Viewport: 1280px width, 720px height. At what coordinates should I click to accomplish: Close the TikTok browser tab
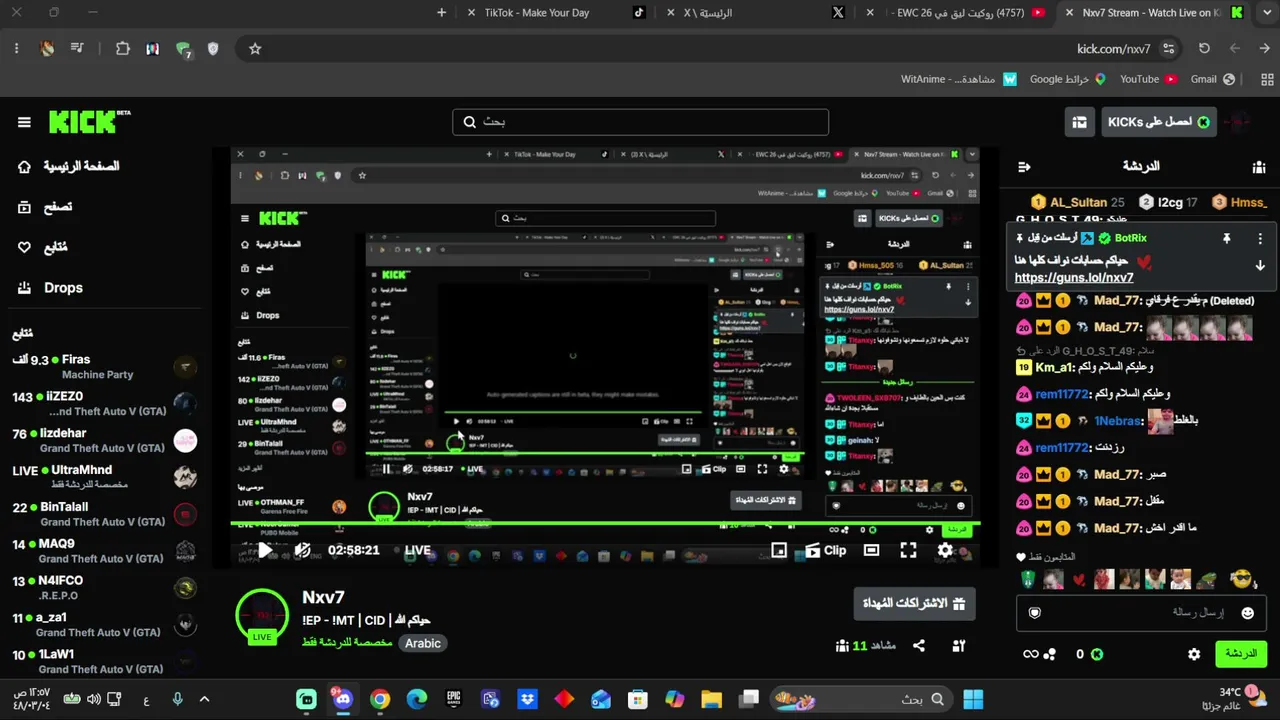(x=471, y=13)
